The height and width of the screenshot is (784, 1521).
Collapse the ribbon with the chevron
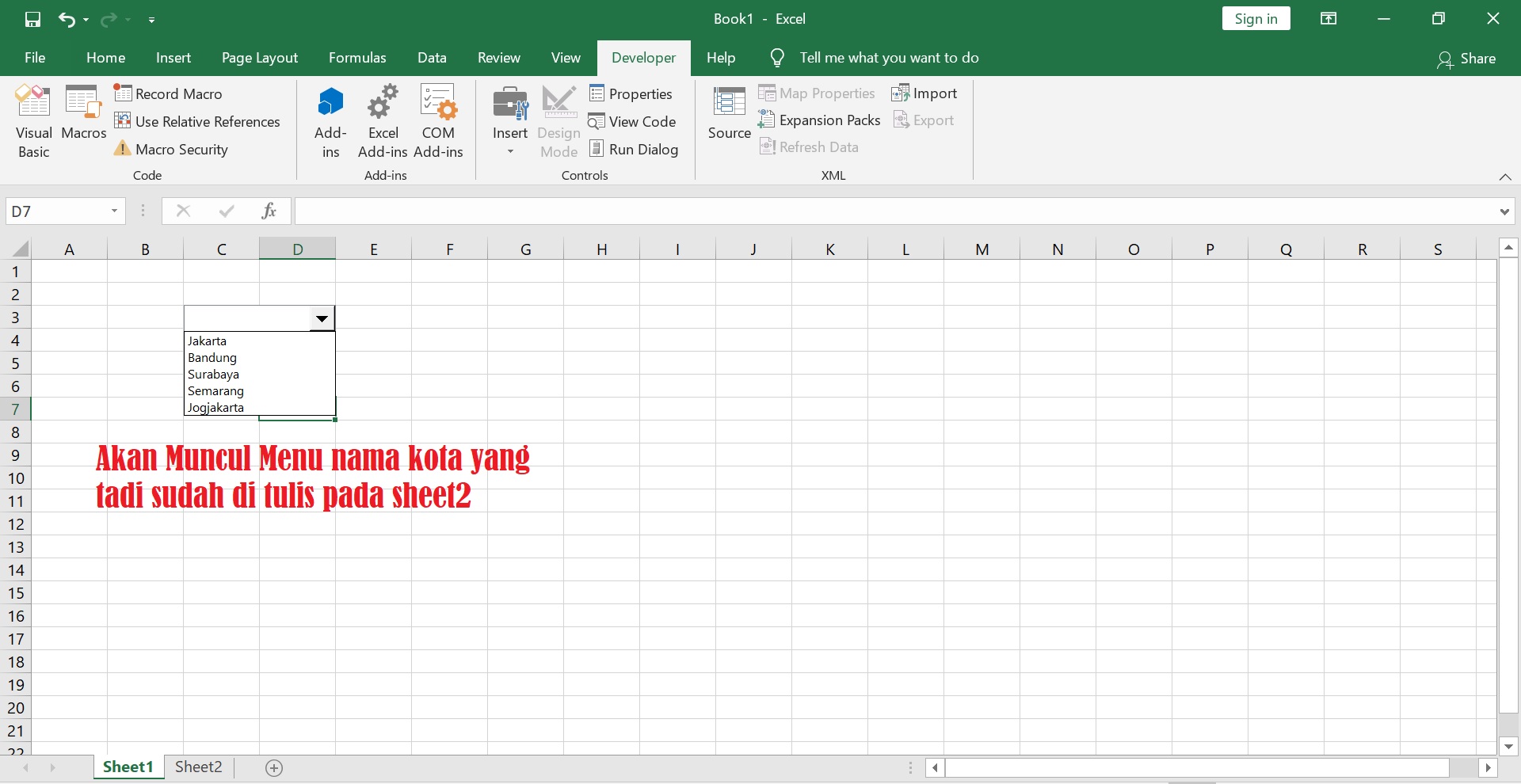[1506, 177]
